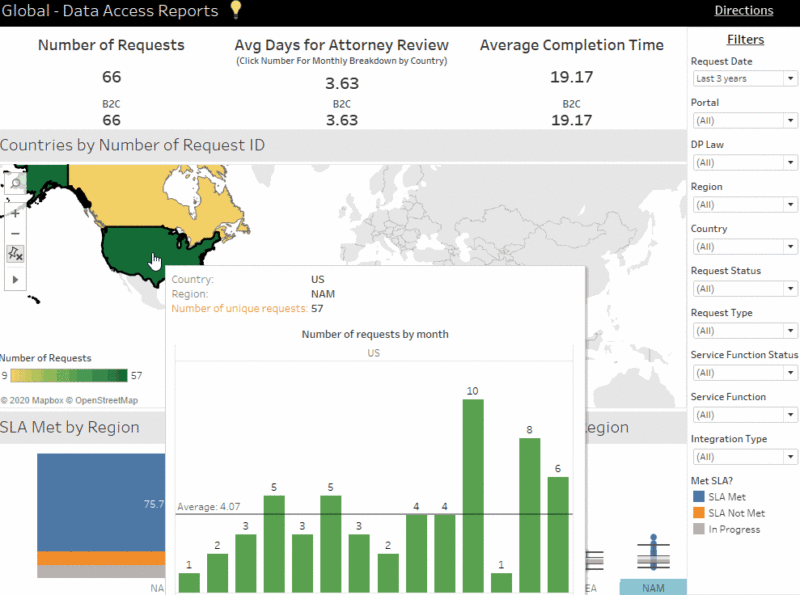The height and width of the screenshot is (595, 800).
Task: Activate the lasso selection clear icon
Action: click(x=14, y=253)
